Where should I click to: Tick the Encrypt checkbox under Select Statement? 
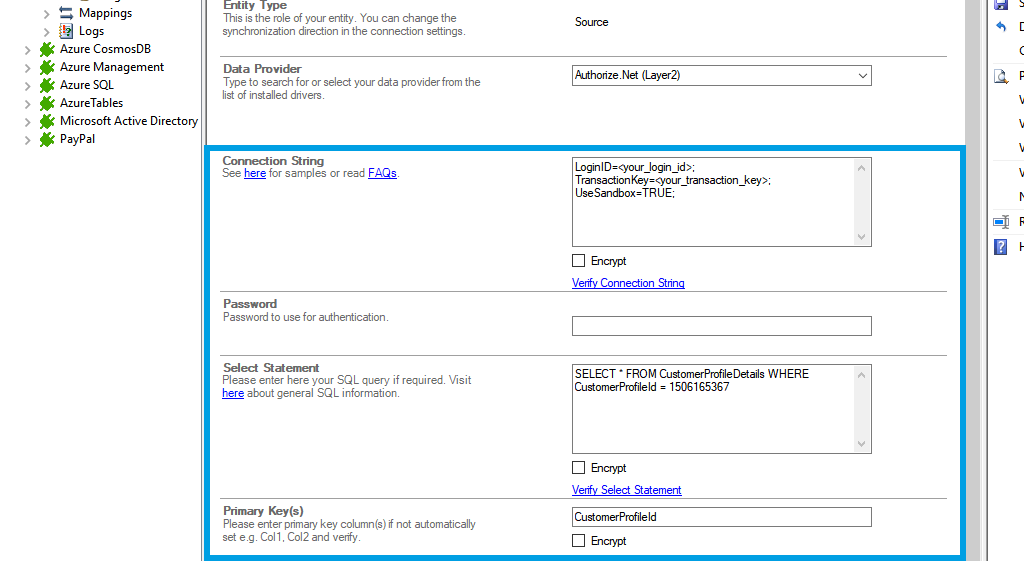578,468
